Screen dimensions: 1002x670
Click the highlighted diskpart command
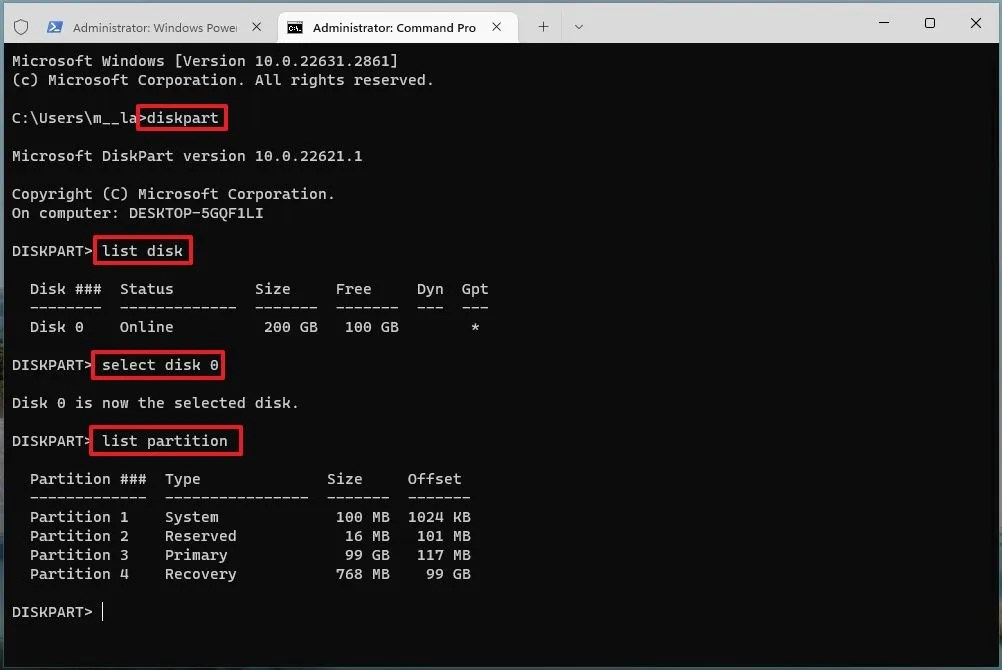coord(181,117)
